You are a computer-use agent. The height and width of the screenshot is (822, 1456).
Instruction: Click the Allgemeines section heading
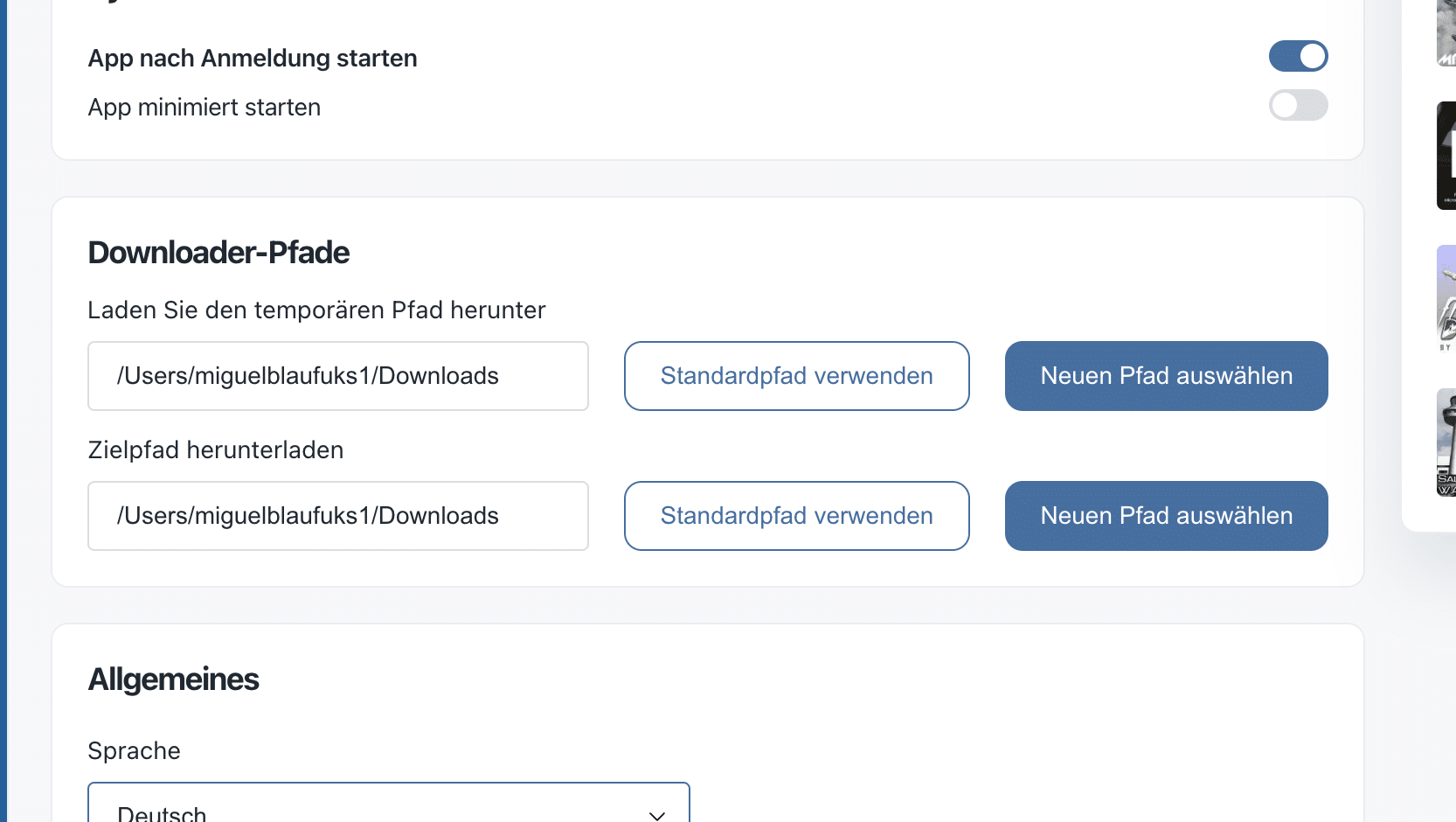[x=174, y=679]
